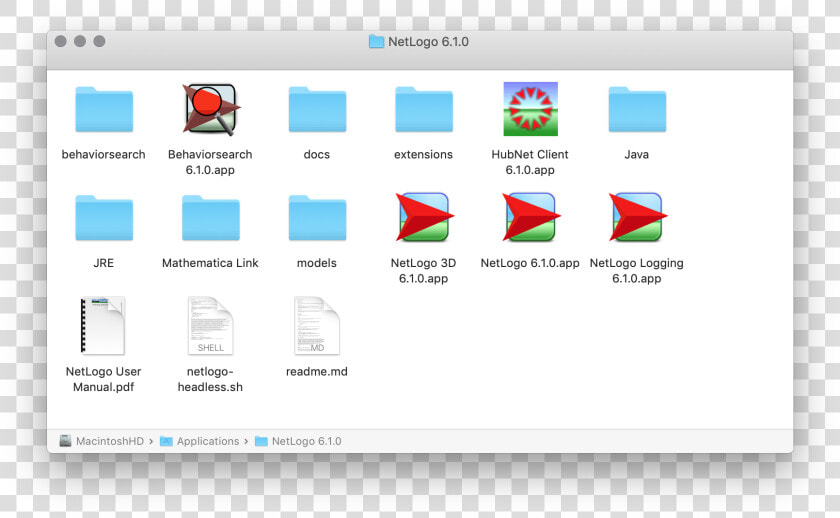Click the "NetLogo Logging 6.1.0.app" label

pos(636,271)
